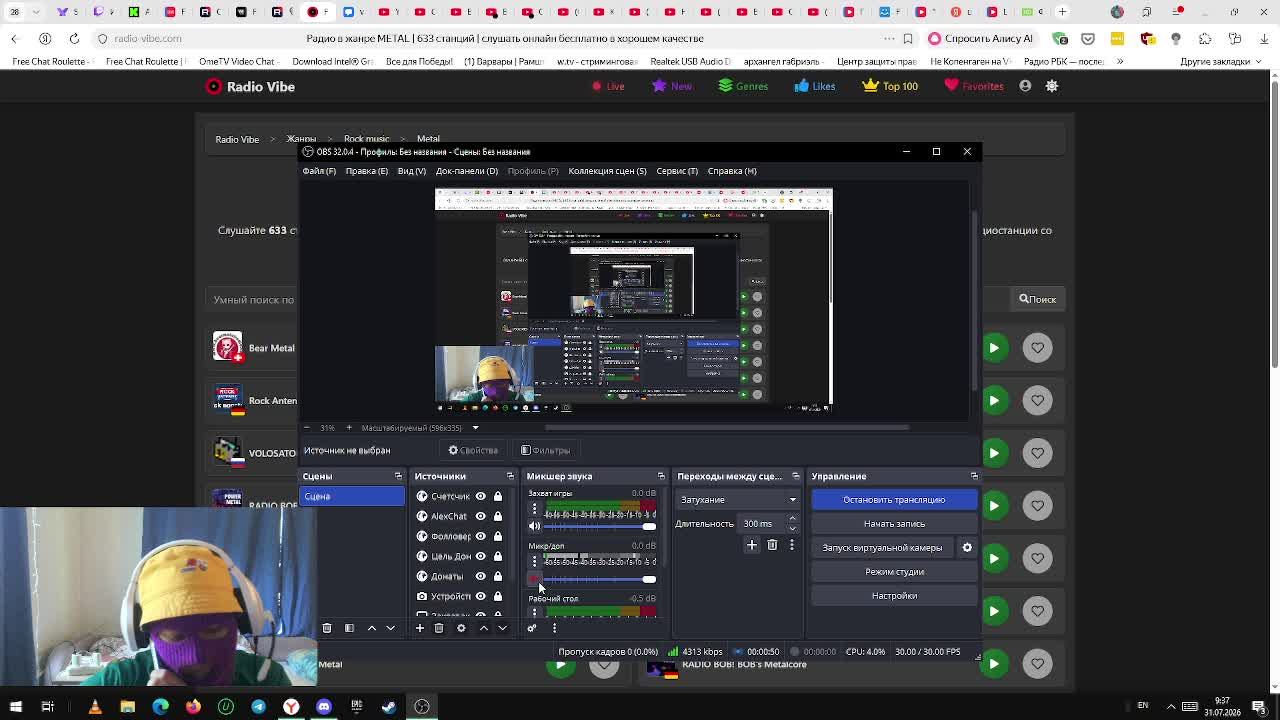Viewport: 1280px width, 720px height.
Task: Add a transition with plus icon
Action: [752, 545]
